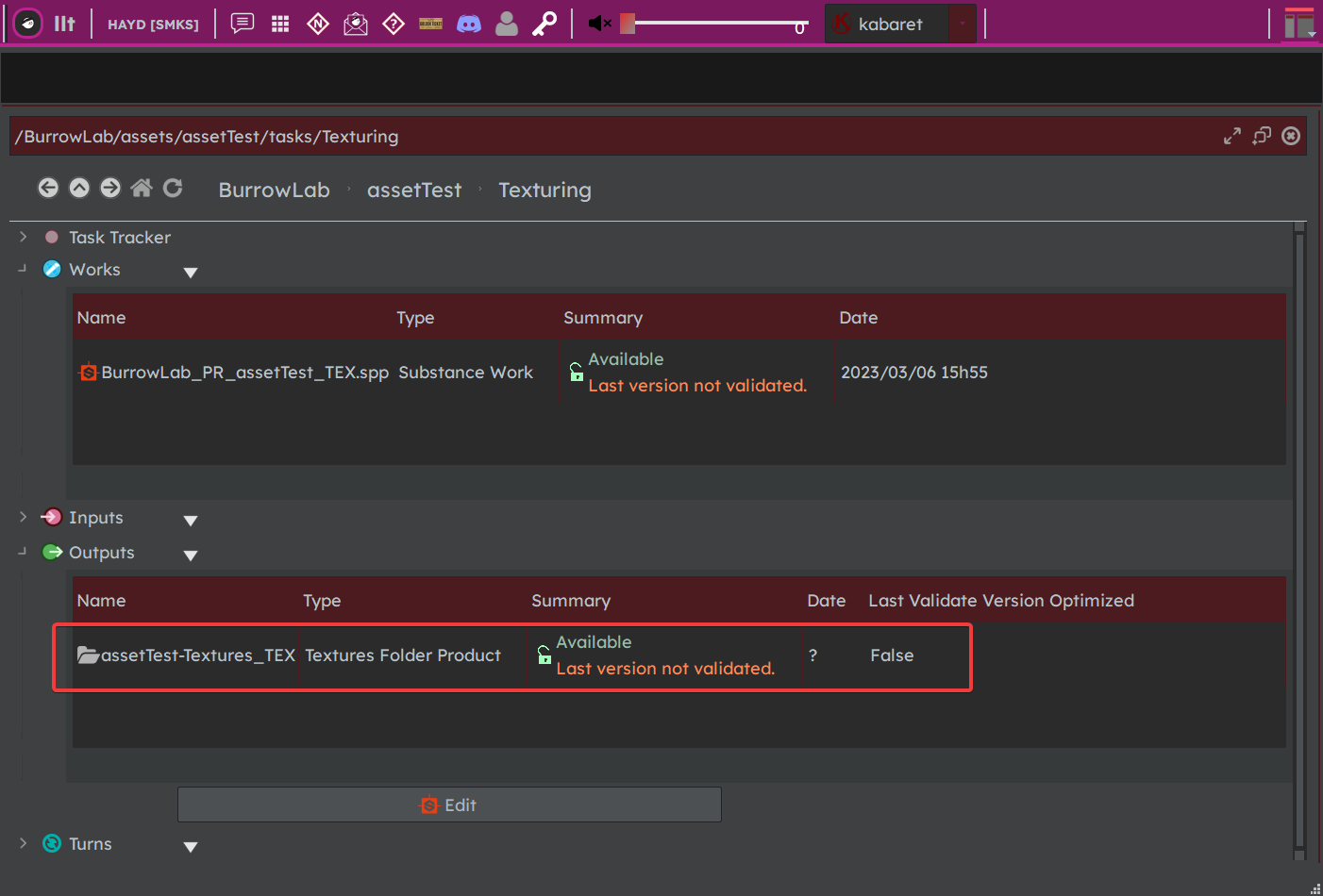Click the Textures Folder Product cell

click(x=403, y=655)
